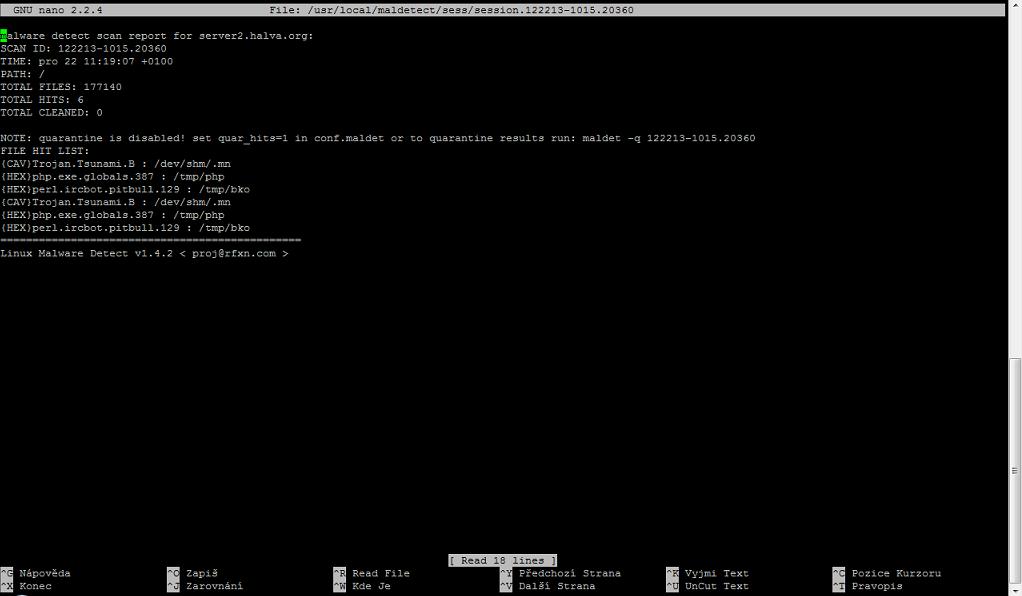Viewport: 1022px width, 596px height.
Task: Click the ^Y Předchozí Strana shortcut
Action: 561,573
